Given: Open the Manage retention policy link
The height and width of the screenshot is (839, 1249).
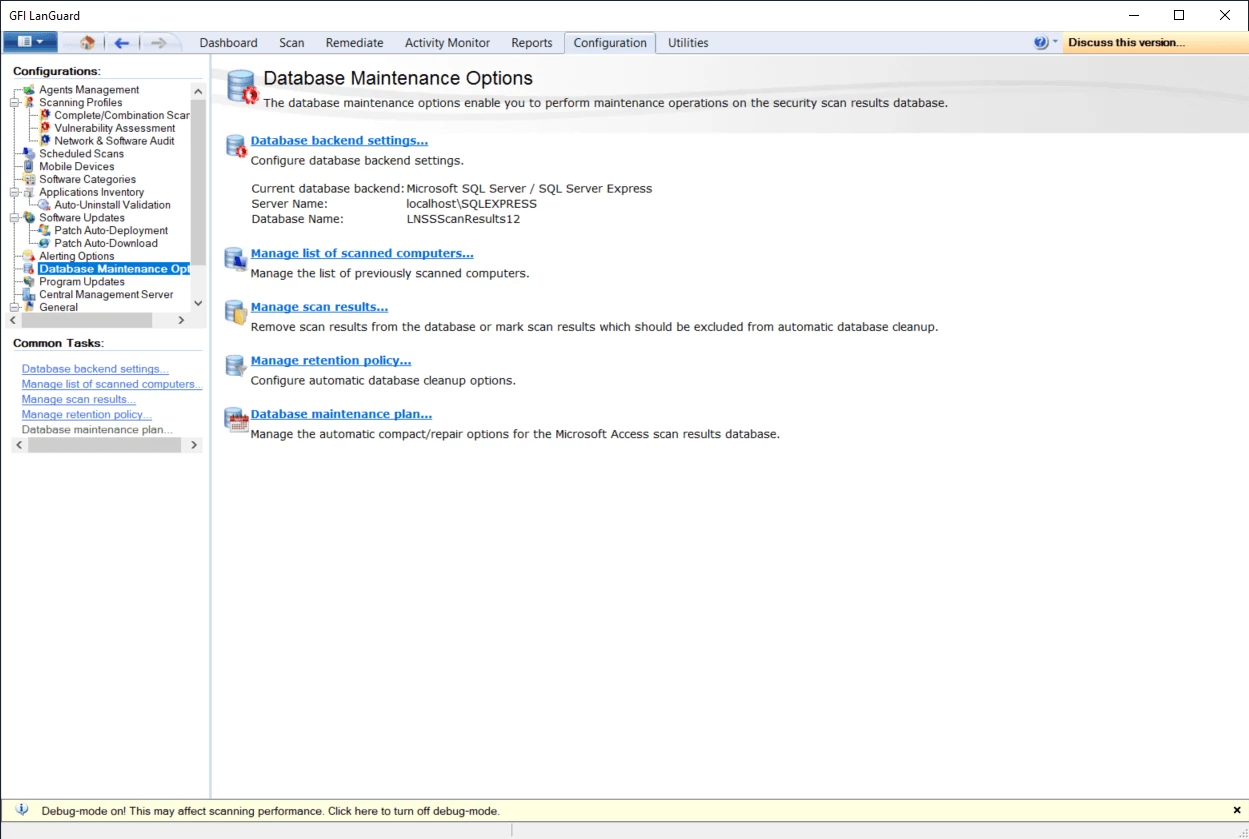Looking at the screenshot, I should click(330, 361).
